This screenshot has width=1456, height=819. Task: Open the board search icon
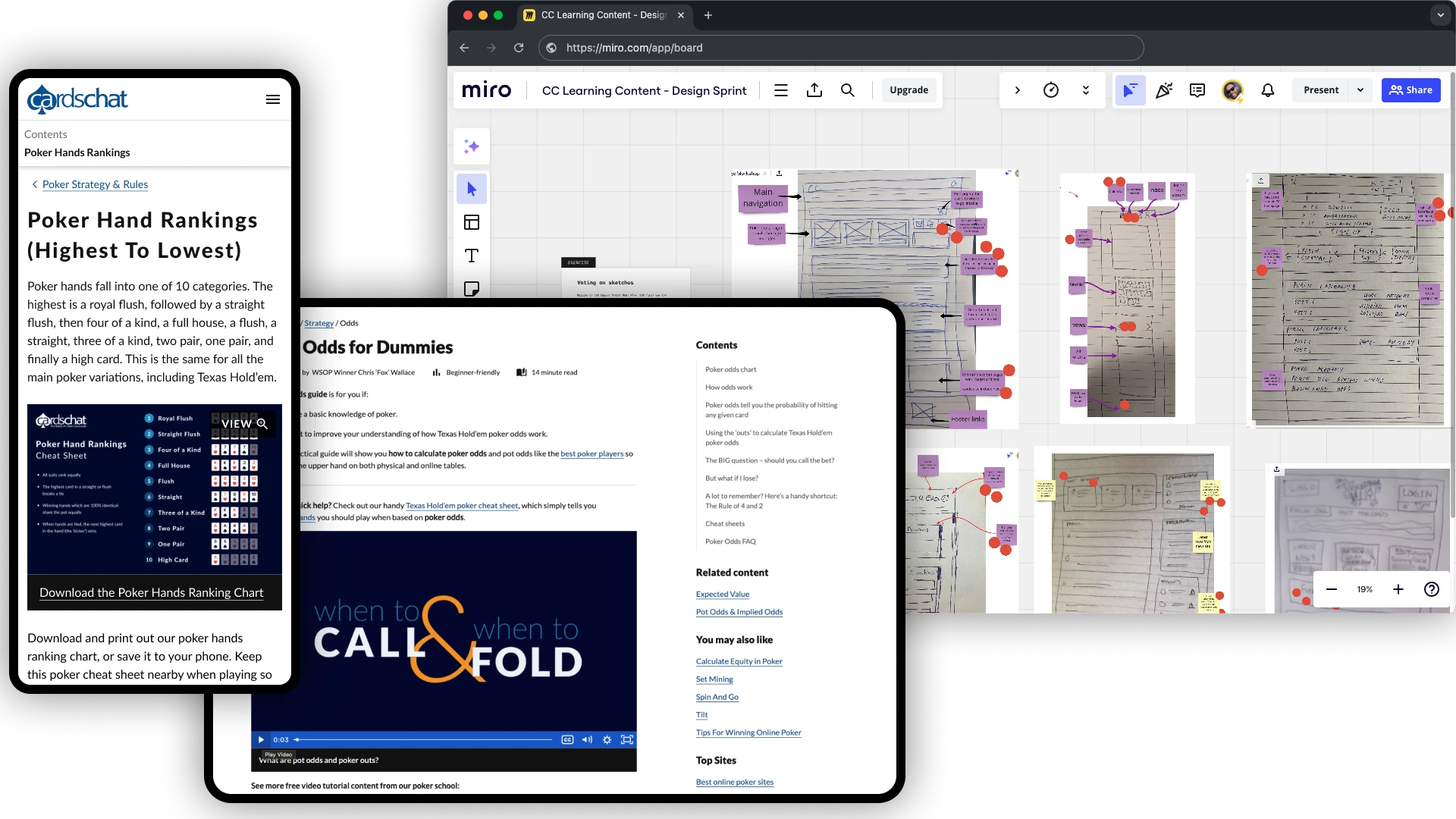click(848, 90)
